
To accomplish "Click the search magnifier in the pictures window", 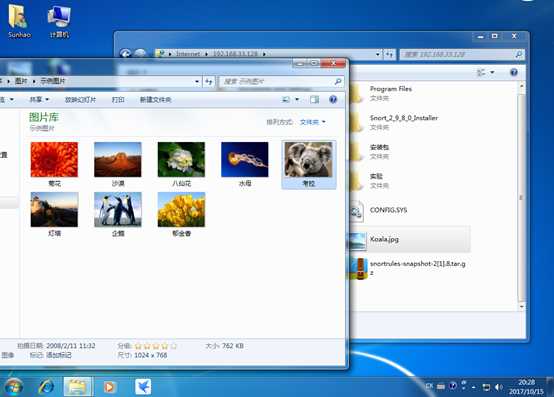I will 338,82.
